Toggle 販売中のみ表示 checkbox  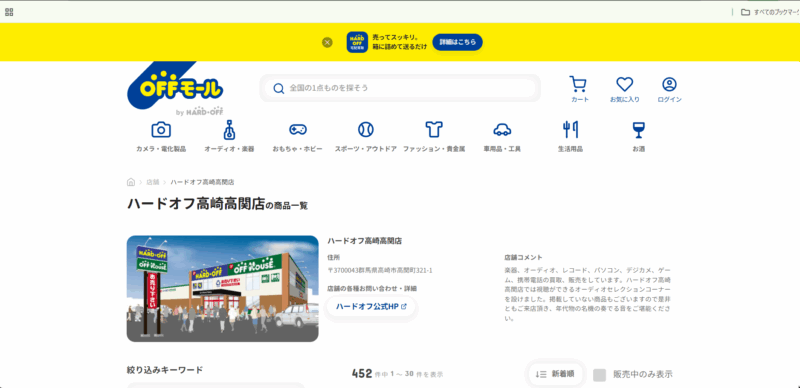click(600, 375)
